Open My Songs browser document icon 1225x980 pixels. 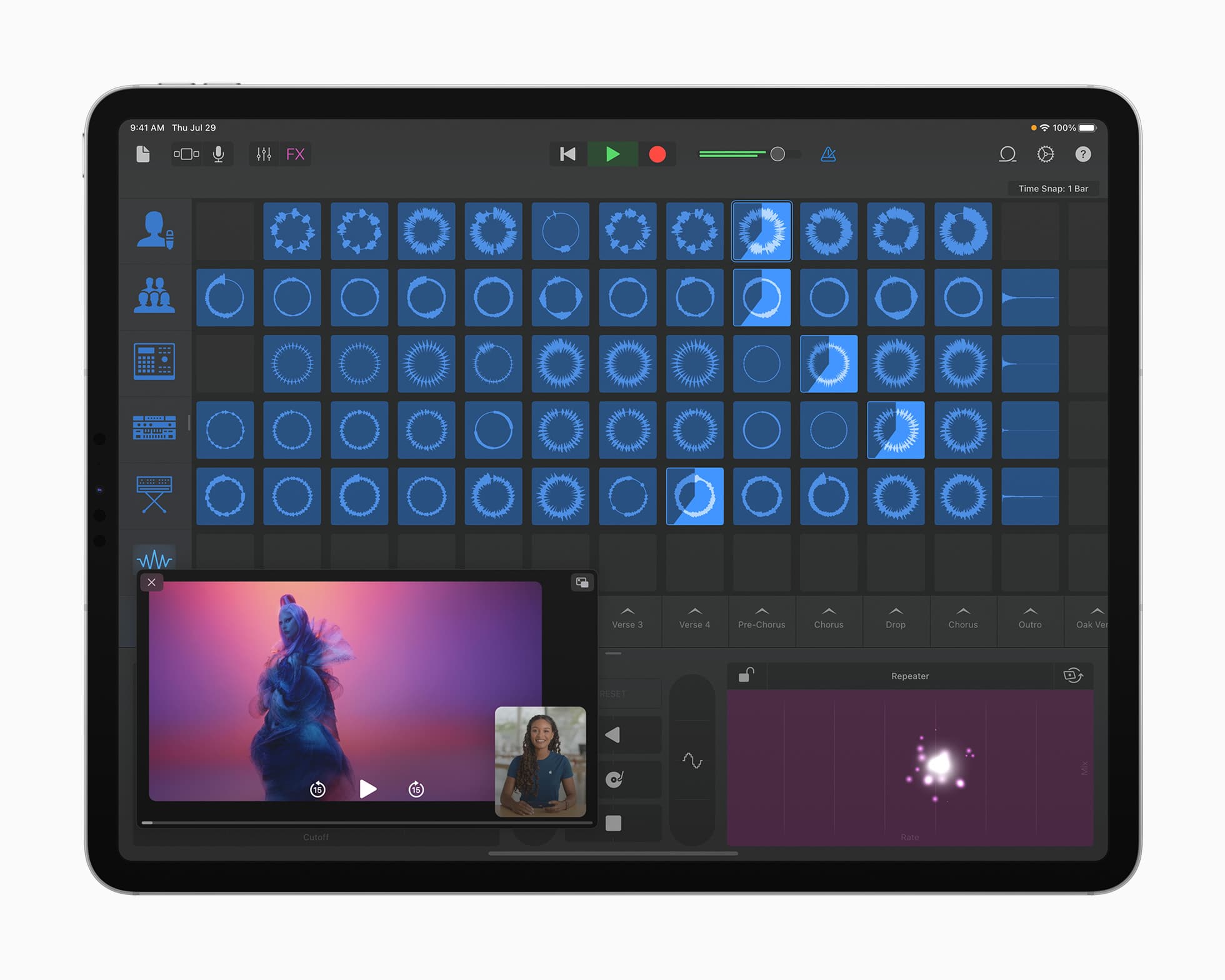(x=143, y=154)
